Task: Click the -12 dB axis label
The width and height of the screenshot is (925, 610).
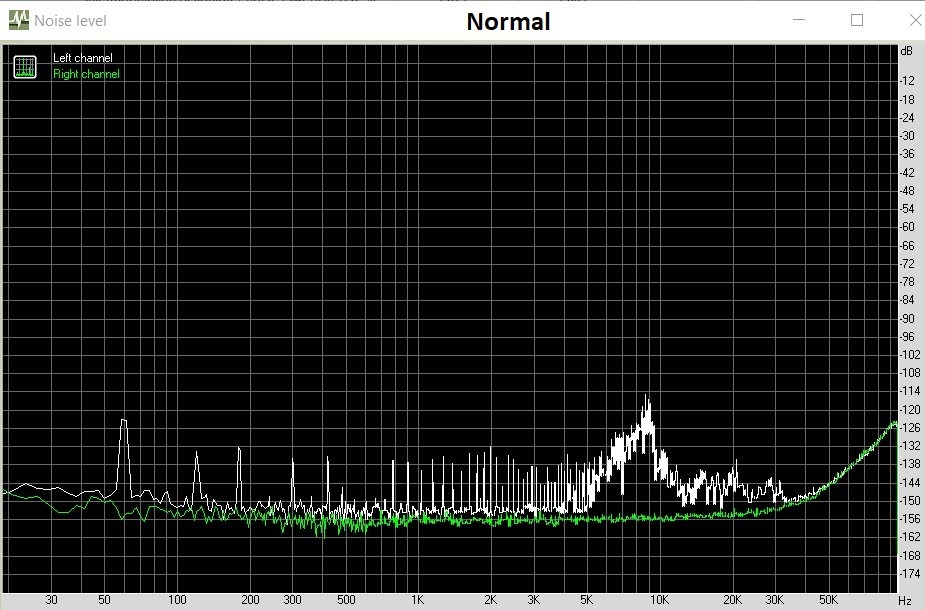Action: coord(908,81)
